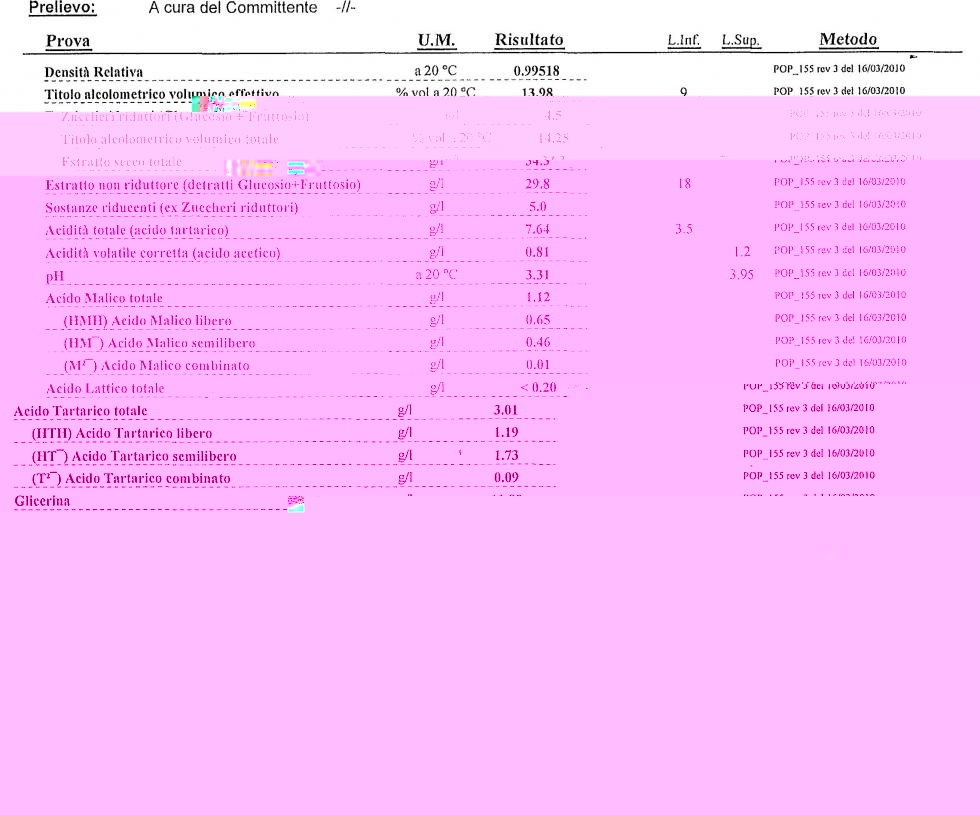Click the L.Inf. column header
Image resolution: width=980 pixels, height=815 pixels.
coord(683,41)
